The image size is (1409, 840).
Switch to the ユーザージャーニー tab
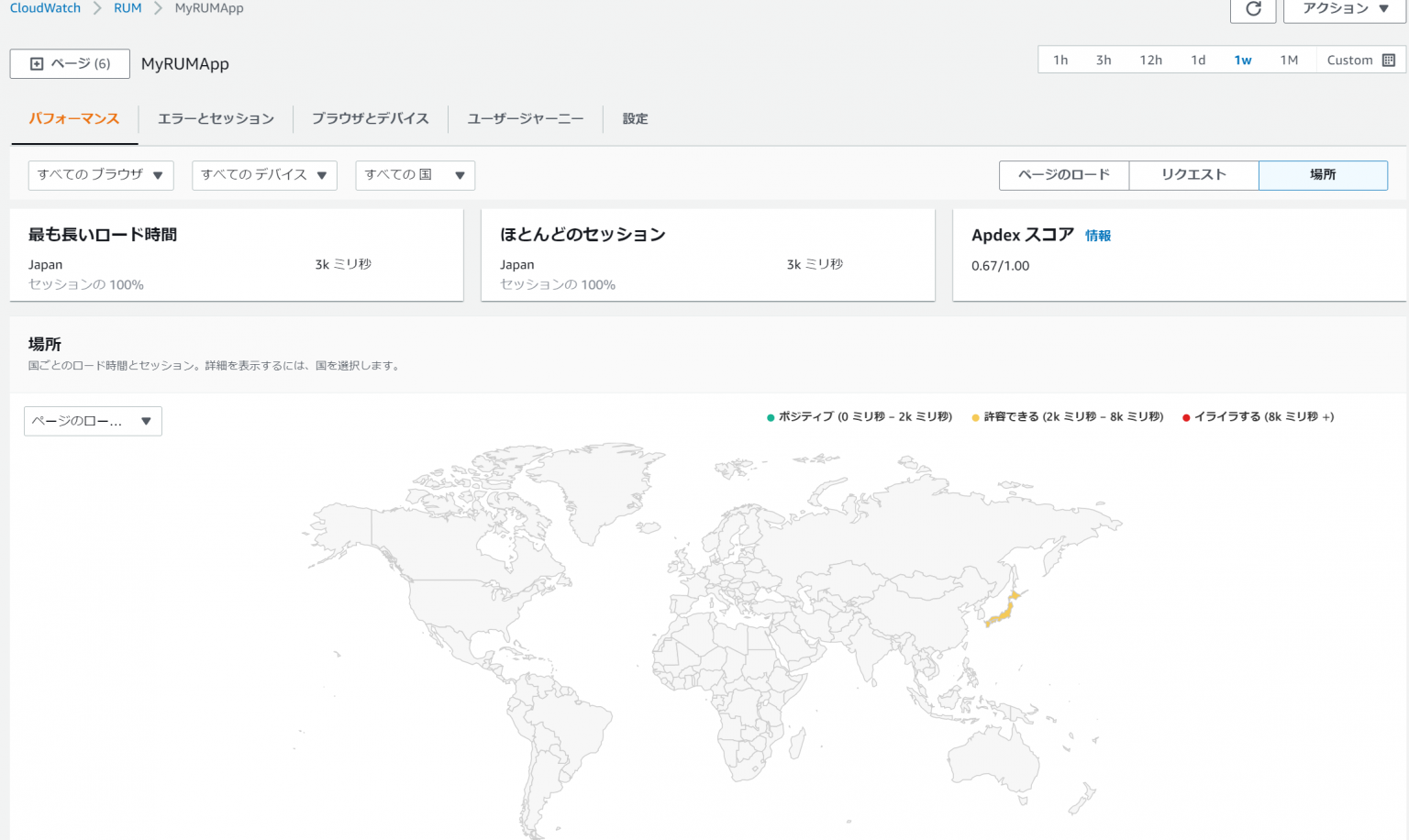point(525,118)
